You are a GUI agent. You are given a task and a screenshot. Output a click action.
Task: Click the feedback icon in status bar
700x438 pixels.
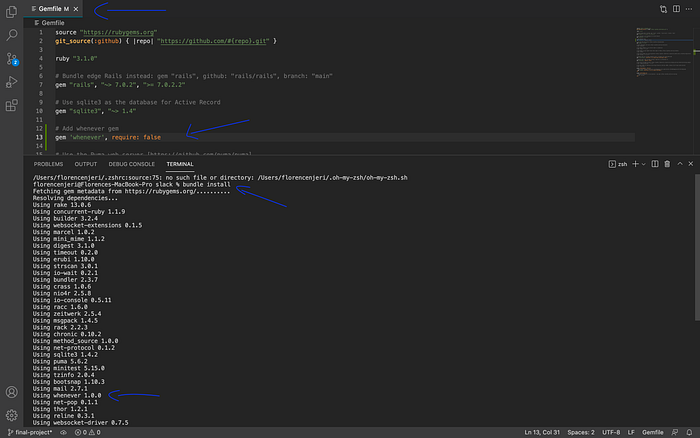(675, 432)
